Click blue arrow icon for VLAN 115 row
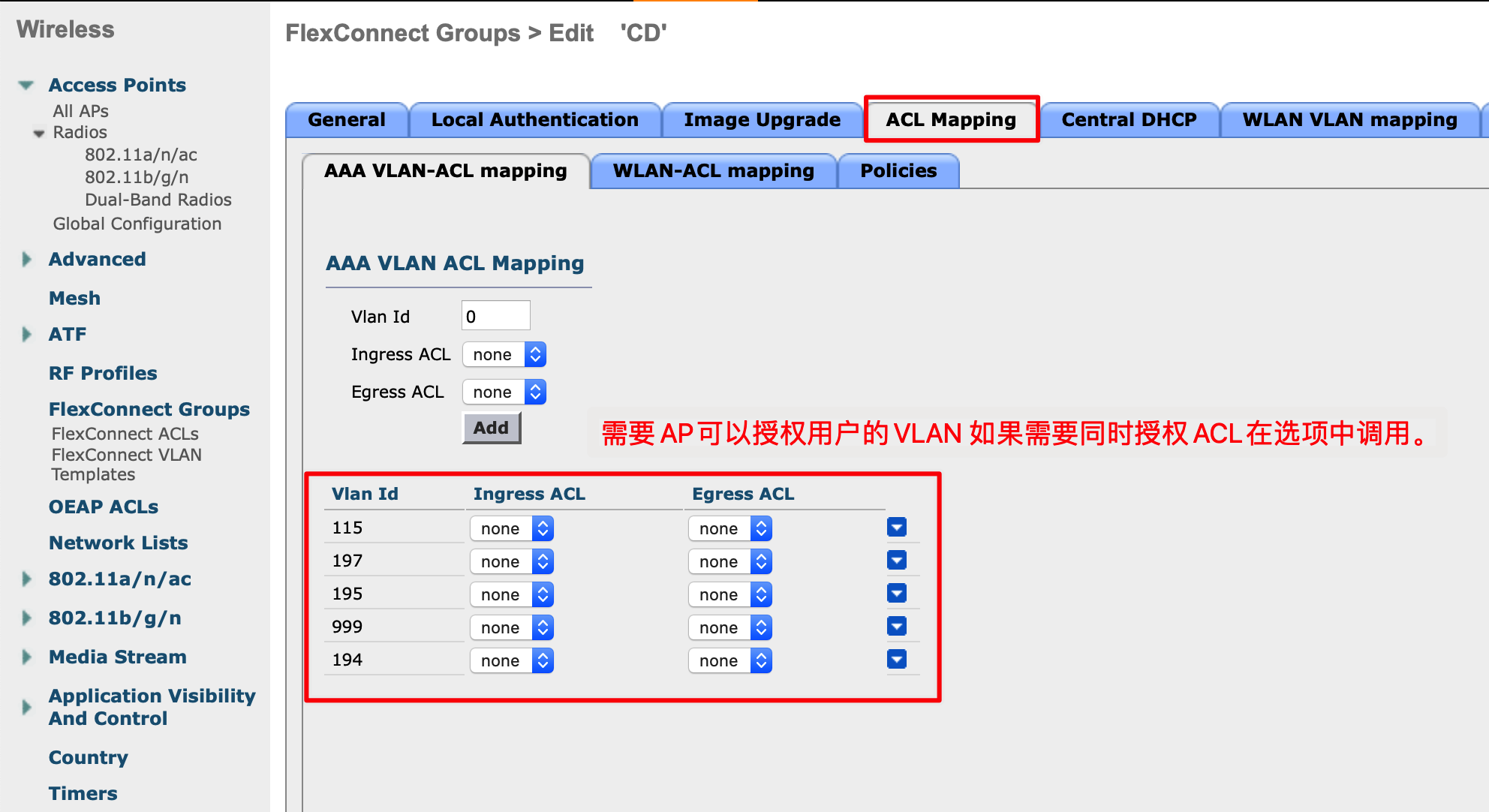Viewport: 1489px width, 812px height. pyautogui.click(x=896, y=528)
